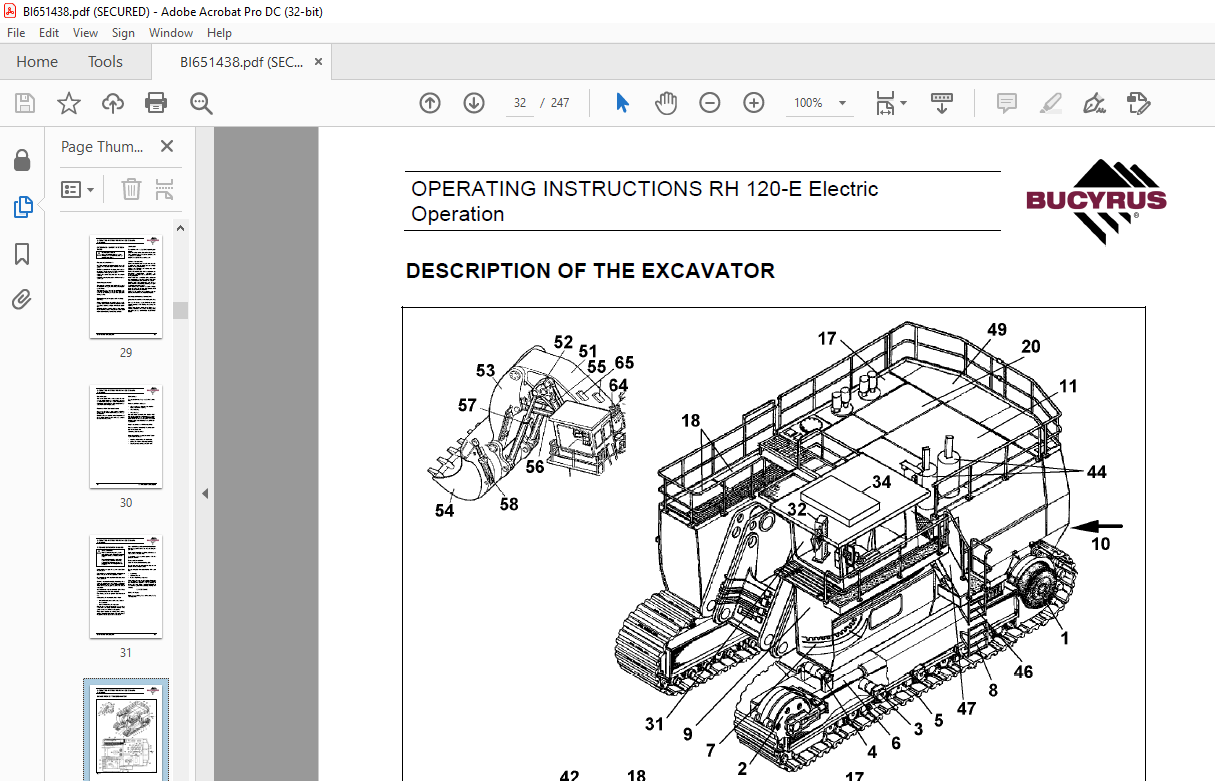Click the delete pages trash icon

[x=131, y=189]
